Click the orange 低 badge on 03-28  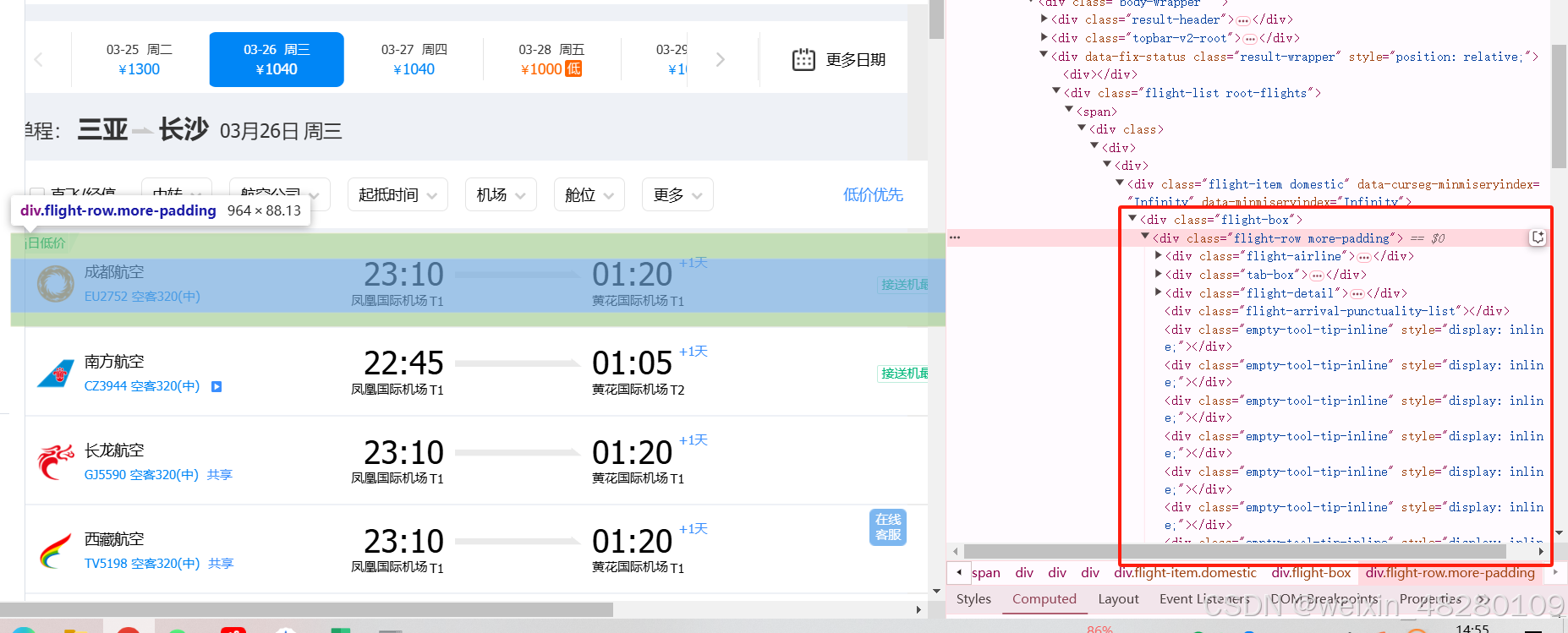point(573,68)
